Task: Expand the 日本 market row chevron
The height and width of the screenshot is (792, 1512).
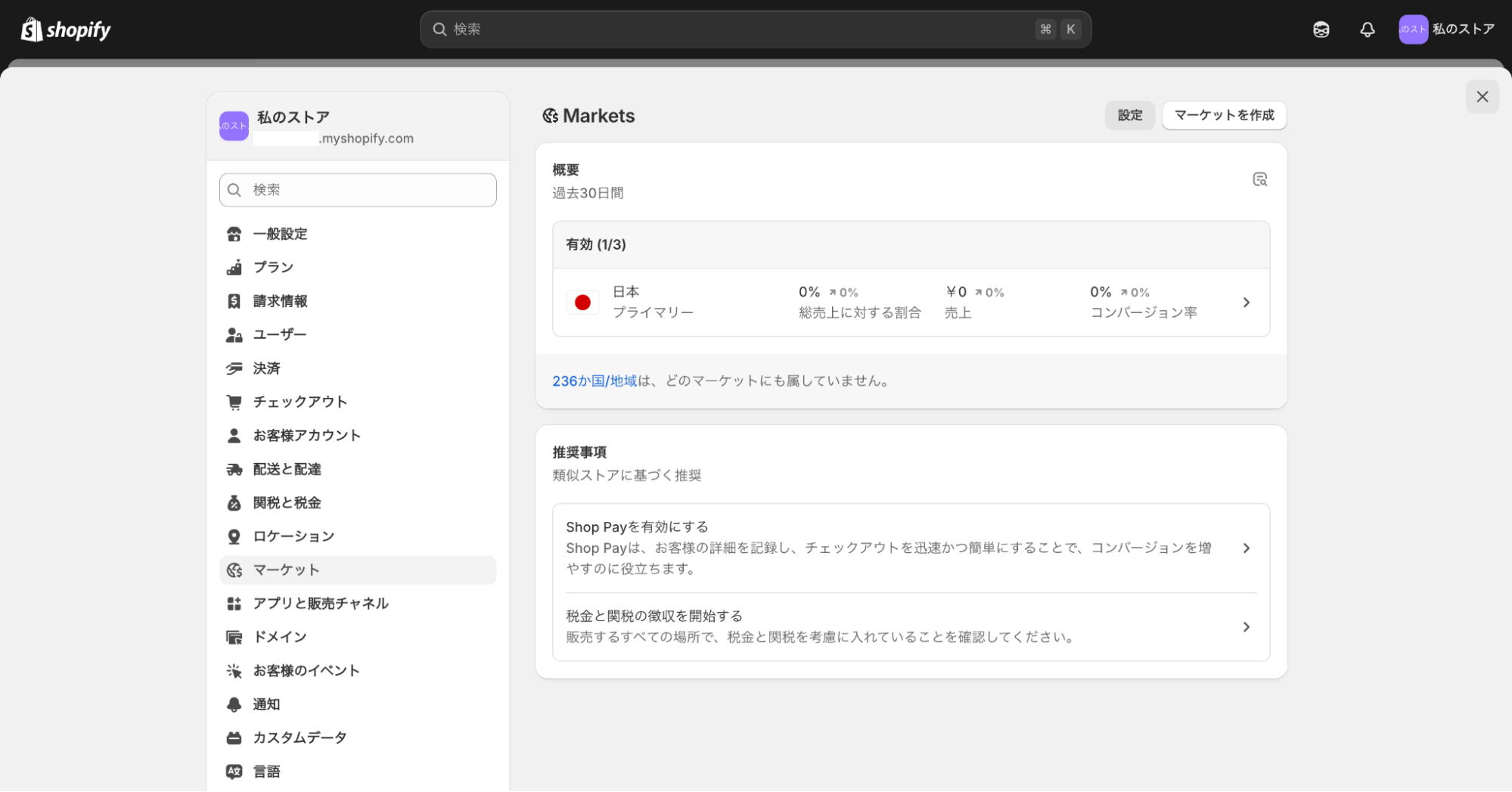Action: pyautogui.click(x=1246, y=303)
